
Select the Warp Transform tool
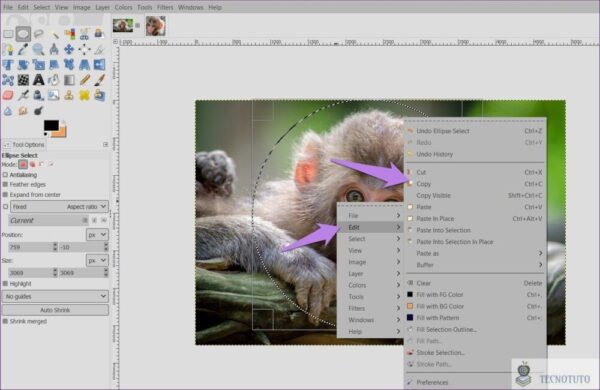click(x=23, y=80)
